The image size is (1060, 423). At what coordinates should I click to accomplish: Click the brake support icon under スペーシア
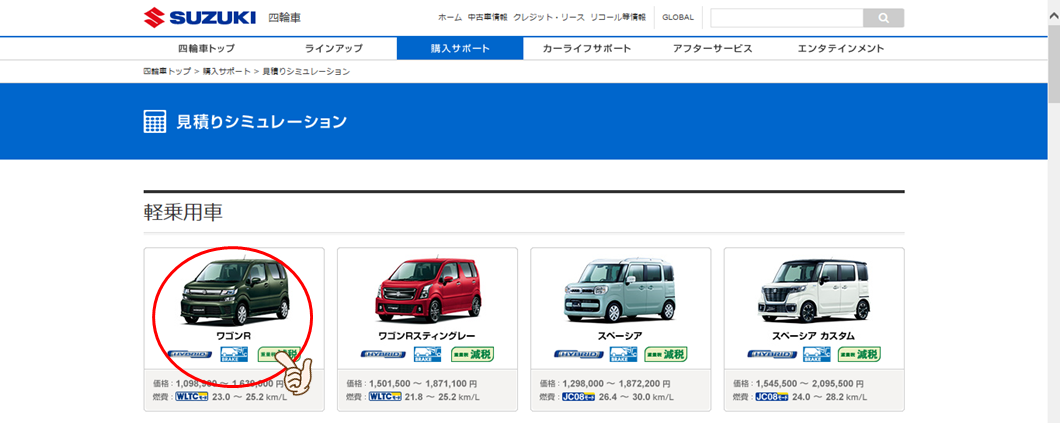pyautogui.click(x=621, y=354)
